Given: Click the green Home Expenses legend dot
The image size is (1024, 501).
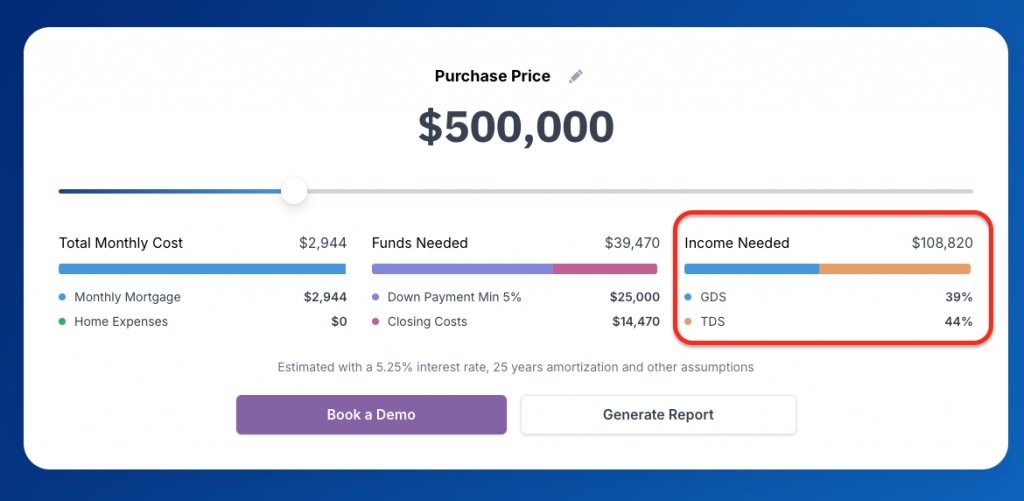Looking at the screenshot, I should (x=63, y=321).
